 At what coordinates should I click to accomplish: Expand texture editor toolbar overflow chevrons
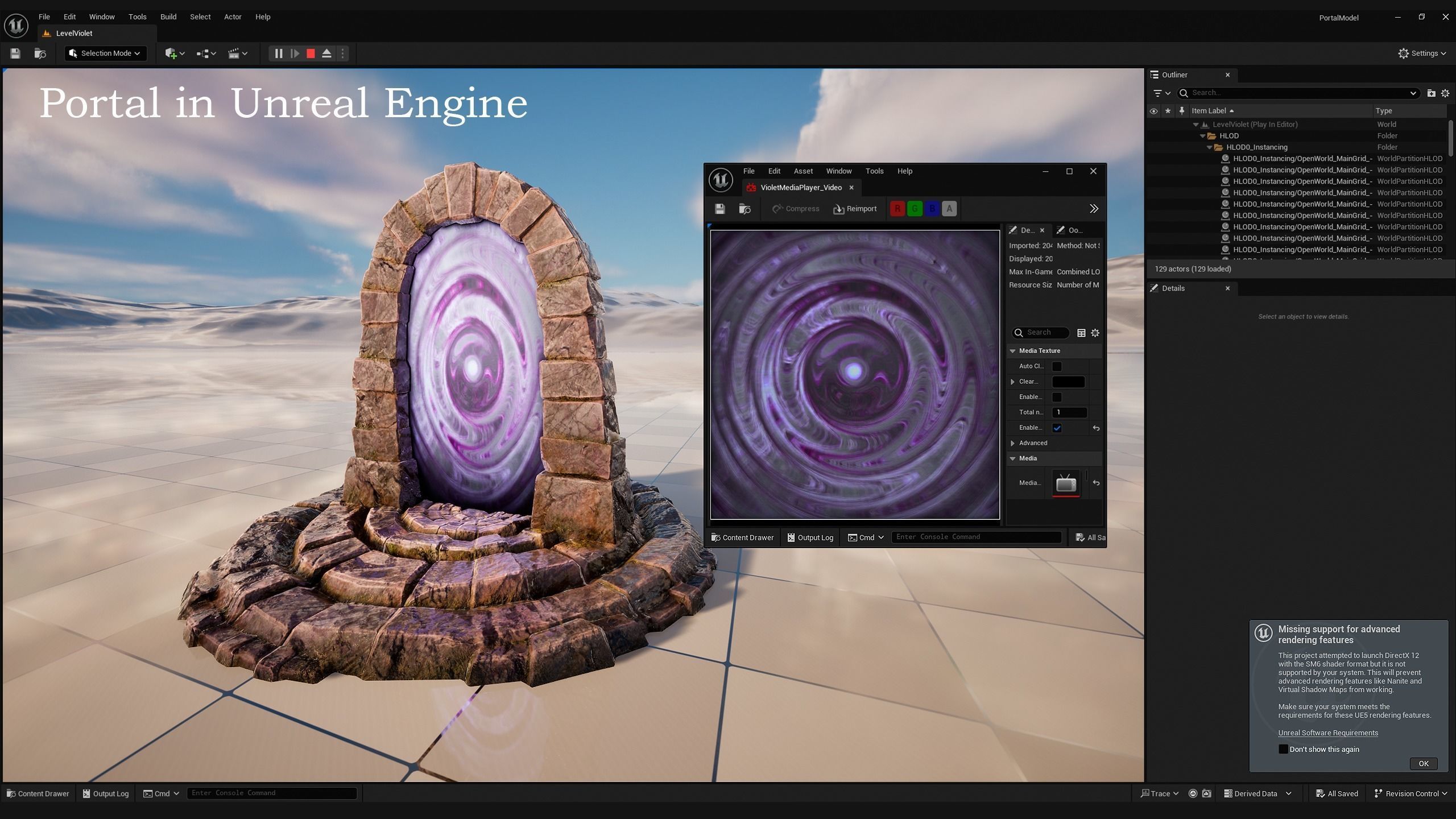[x=1094, y=209]
